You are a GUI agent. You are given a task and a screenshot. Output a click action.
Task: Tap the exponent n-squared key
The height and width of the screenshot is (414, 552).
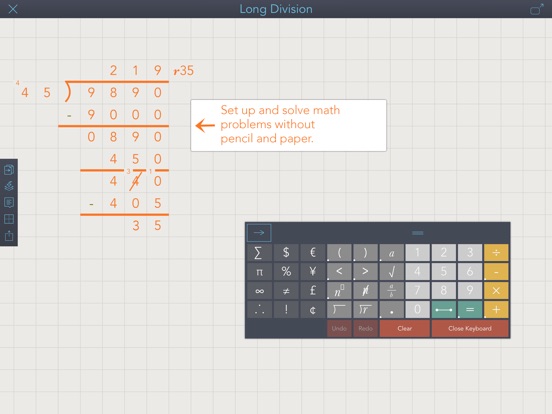tap(339, 291)
